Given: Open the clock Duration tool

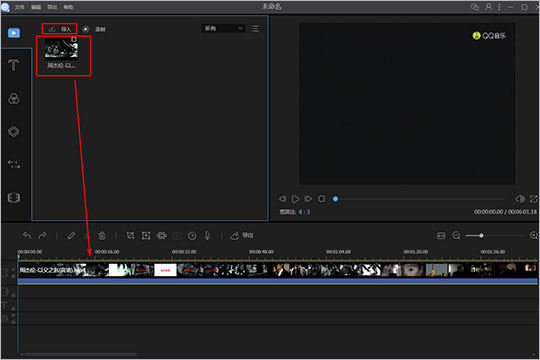Looking at the screenshot, I should pyautogui.click(x=192, y=236).
